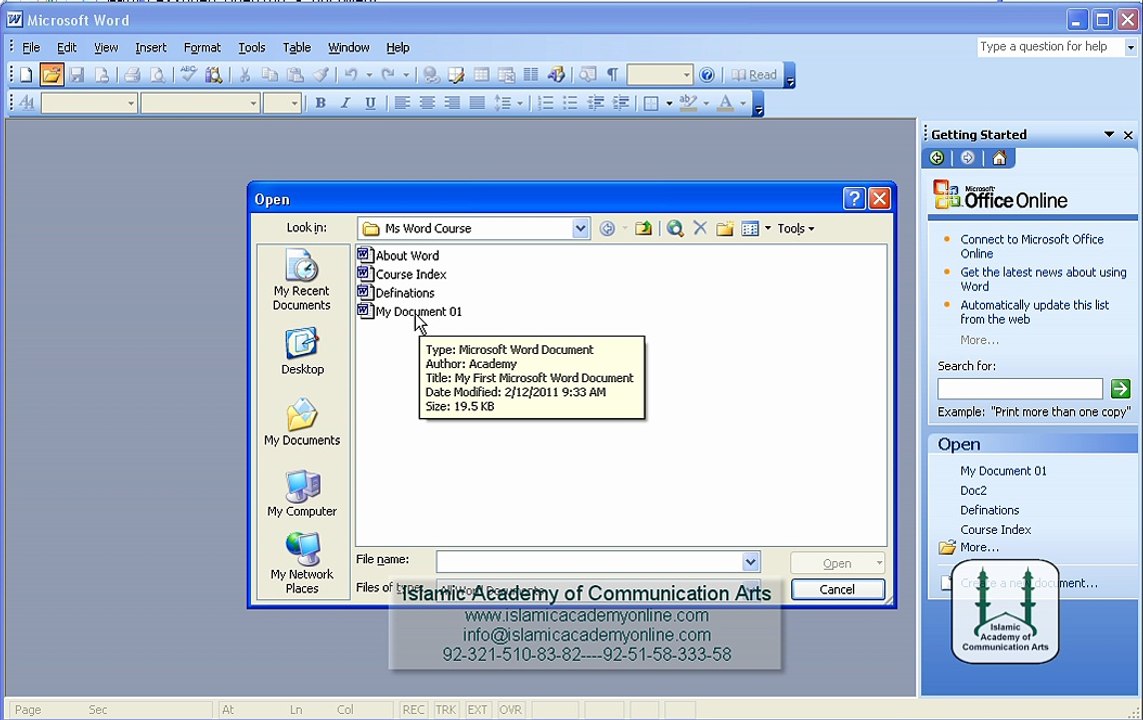Screen dimensions: 1143x720
Task: Open the Font name dropdown
Action: click(253, 103)
